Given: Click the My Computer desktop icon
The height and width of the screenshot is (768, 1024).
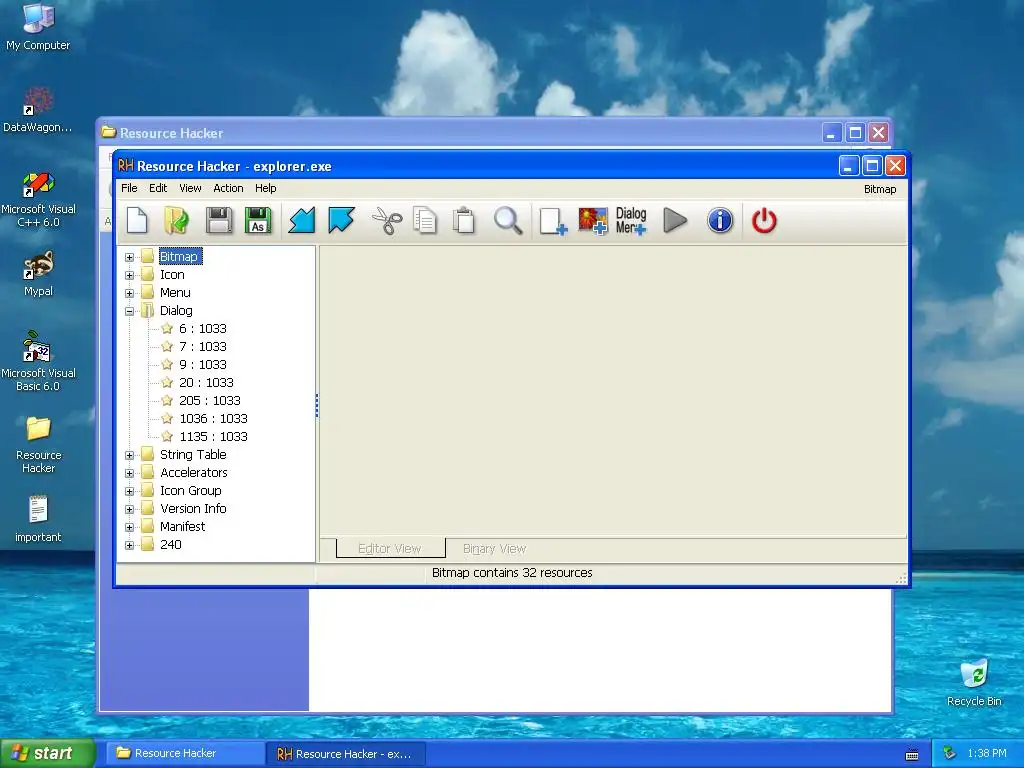Looking at the screenshot, I should pos(38,26).
